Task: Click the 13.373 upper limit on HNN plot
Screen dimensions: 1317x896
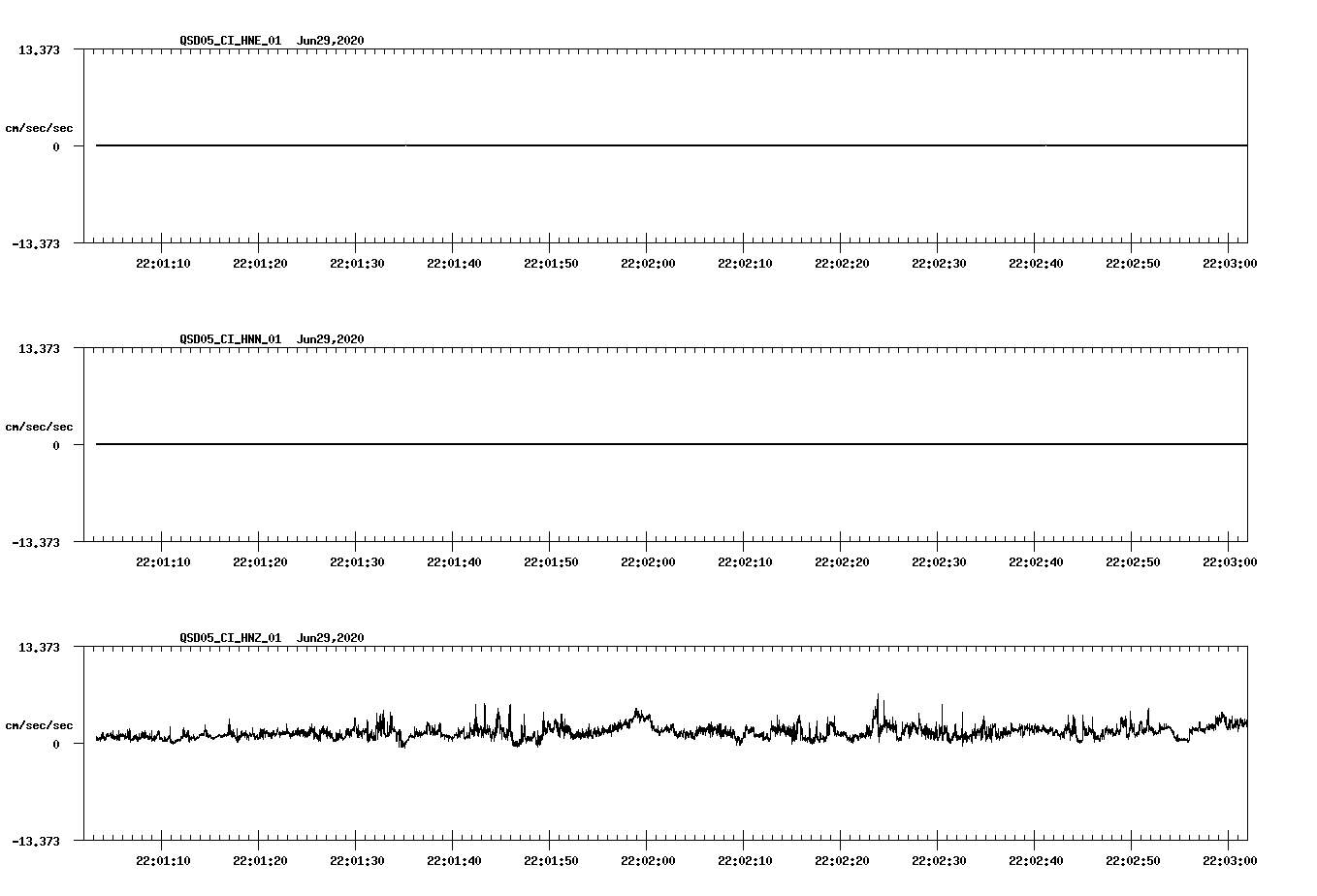Action: 39,349
